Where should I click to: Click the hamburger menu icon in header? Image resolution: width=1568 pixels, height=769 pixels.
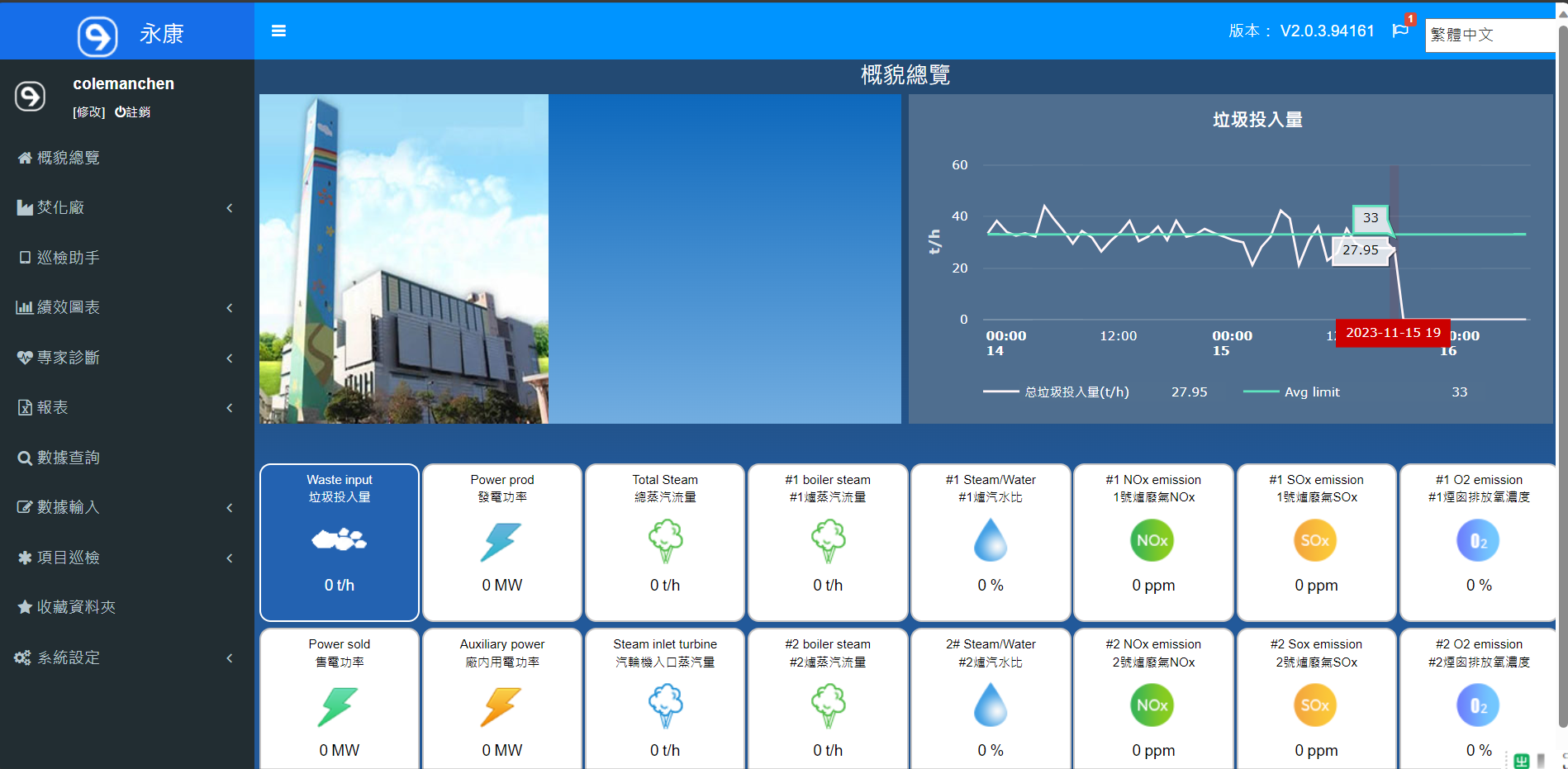[x=278, y=31]
